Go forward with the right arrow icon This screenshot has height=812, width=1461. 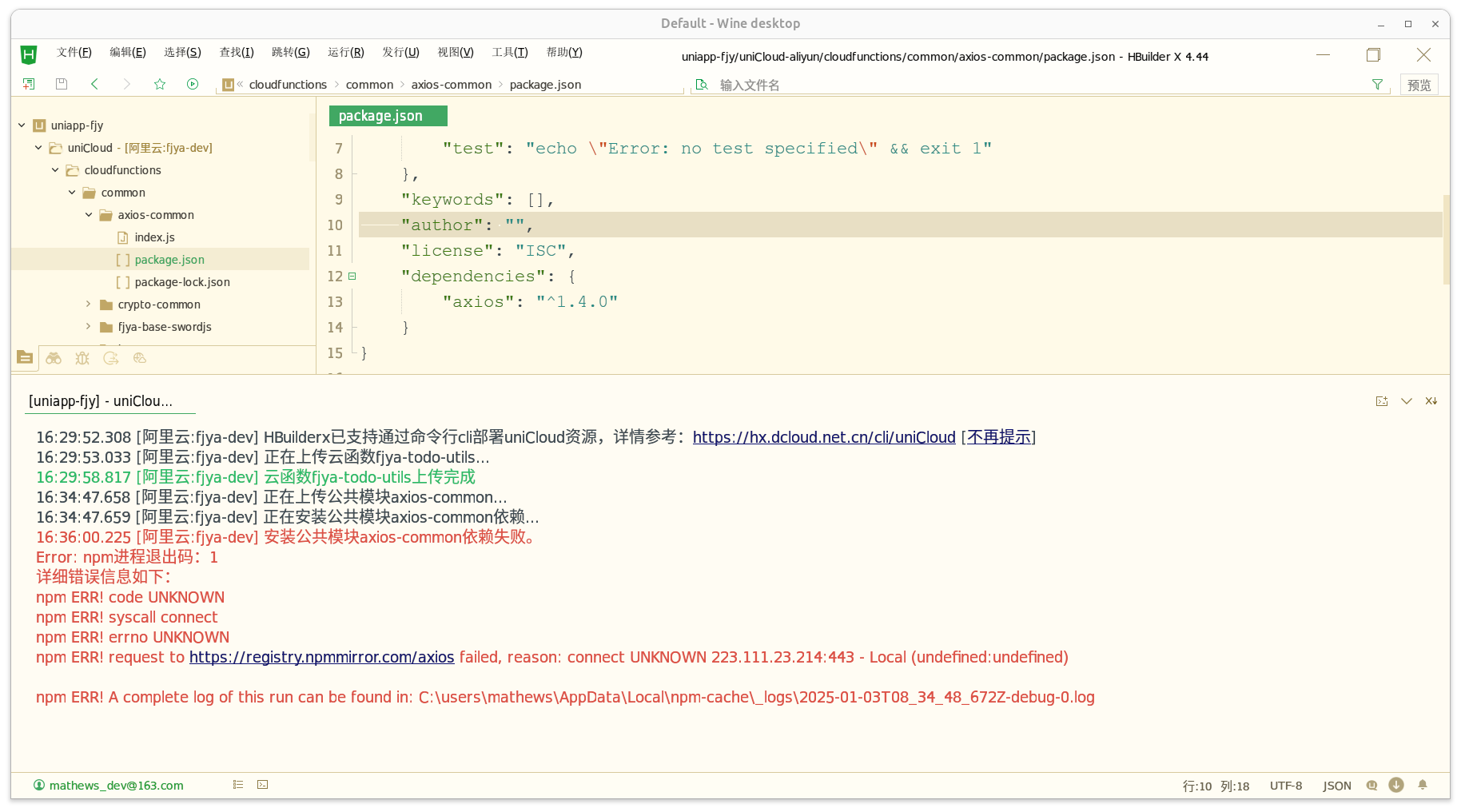coord(126,84)
